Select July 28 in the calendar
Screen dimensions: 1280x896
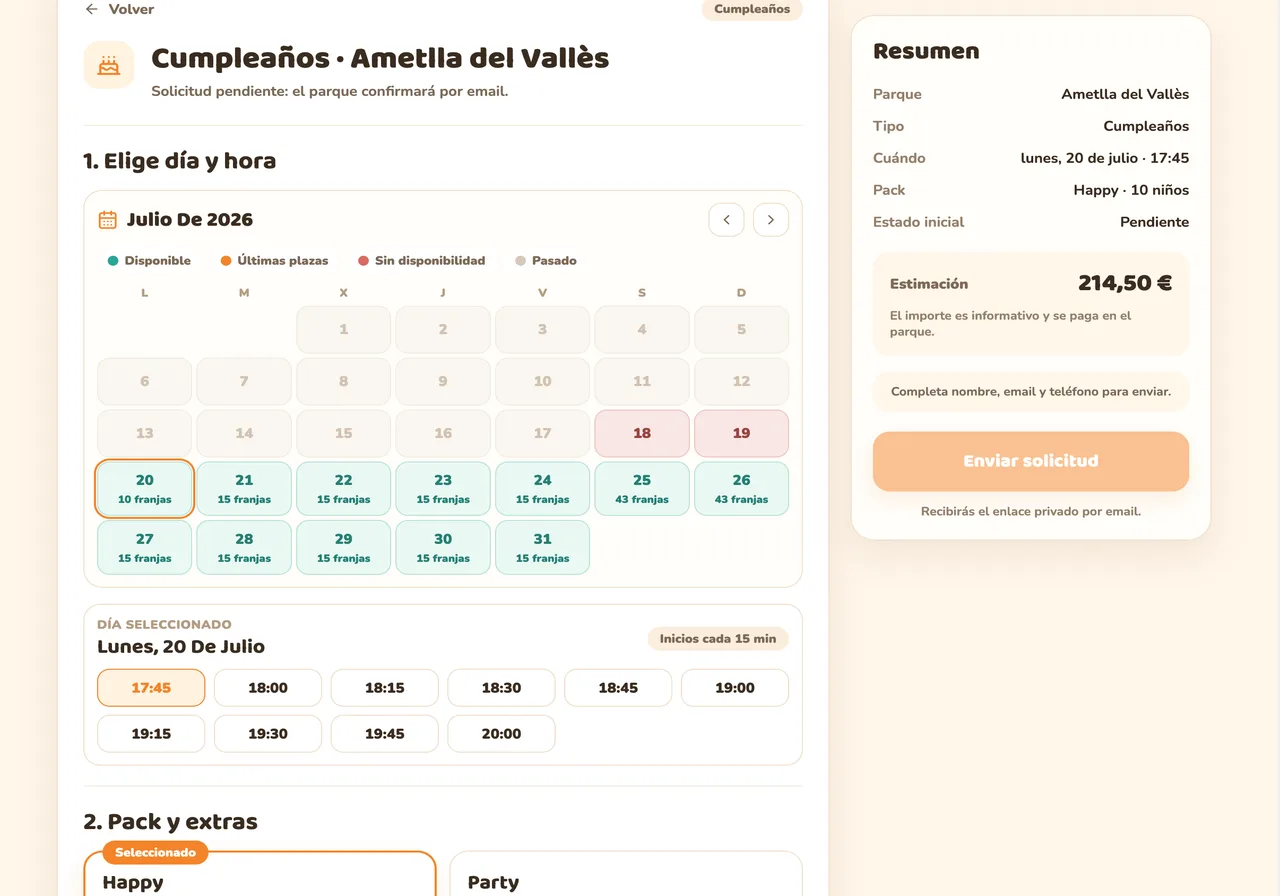coord(244,548)
